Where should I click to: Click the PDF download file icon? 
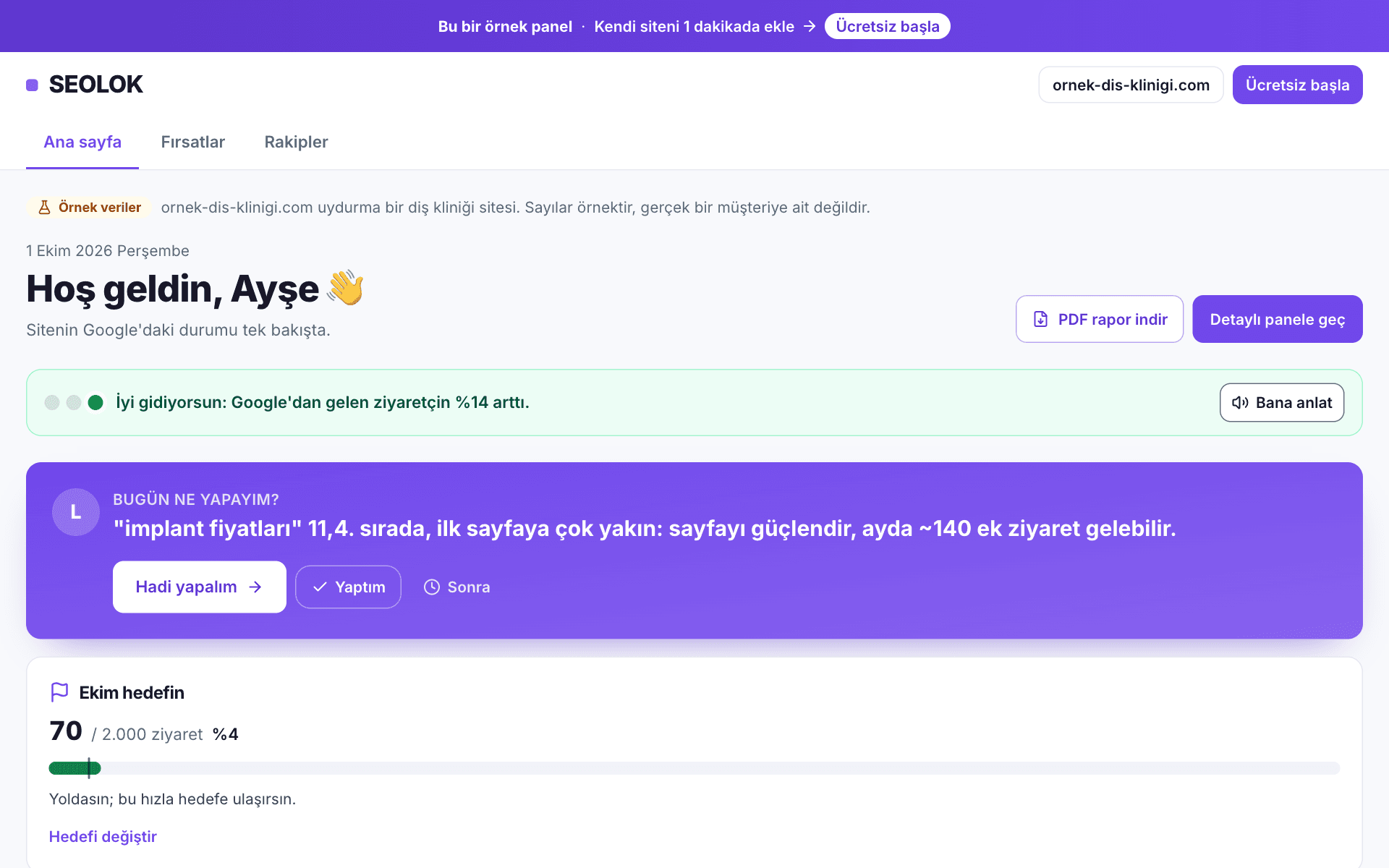1040,319
